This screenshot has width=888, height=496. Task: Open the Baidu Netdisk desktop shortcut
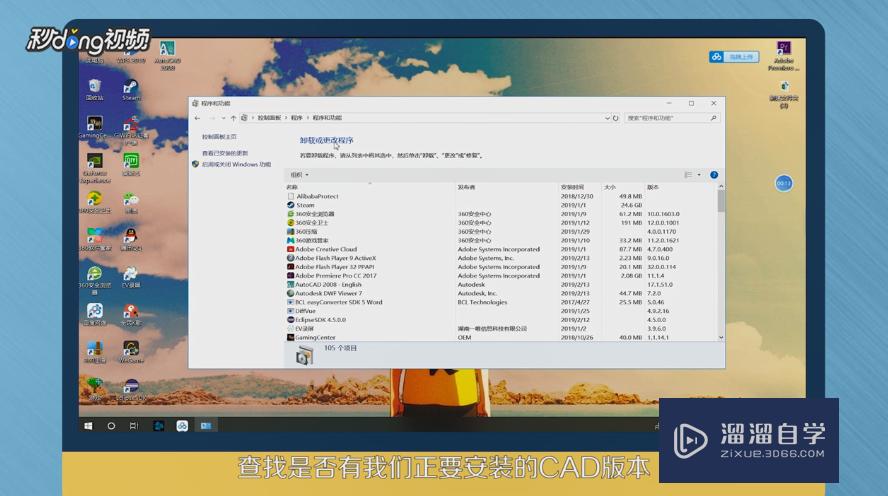95,314
